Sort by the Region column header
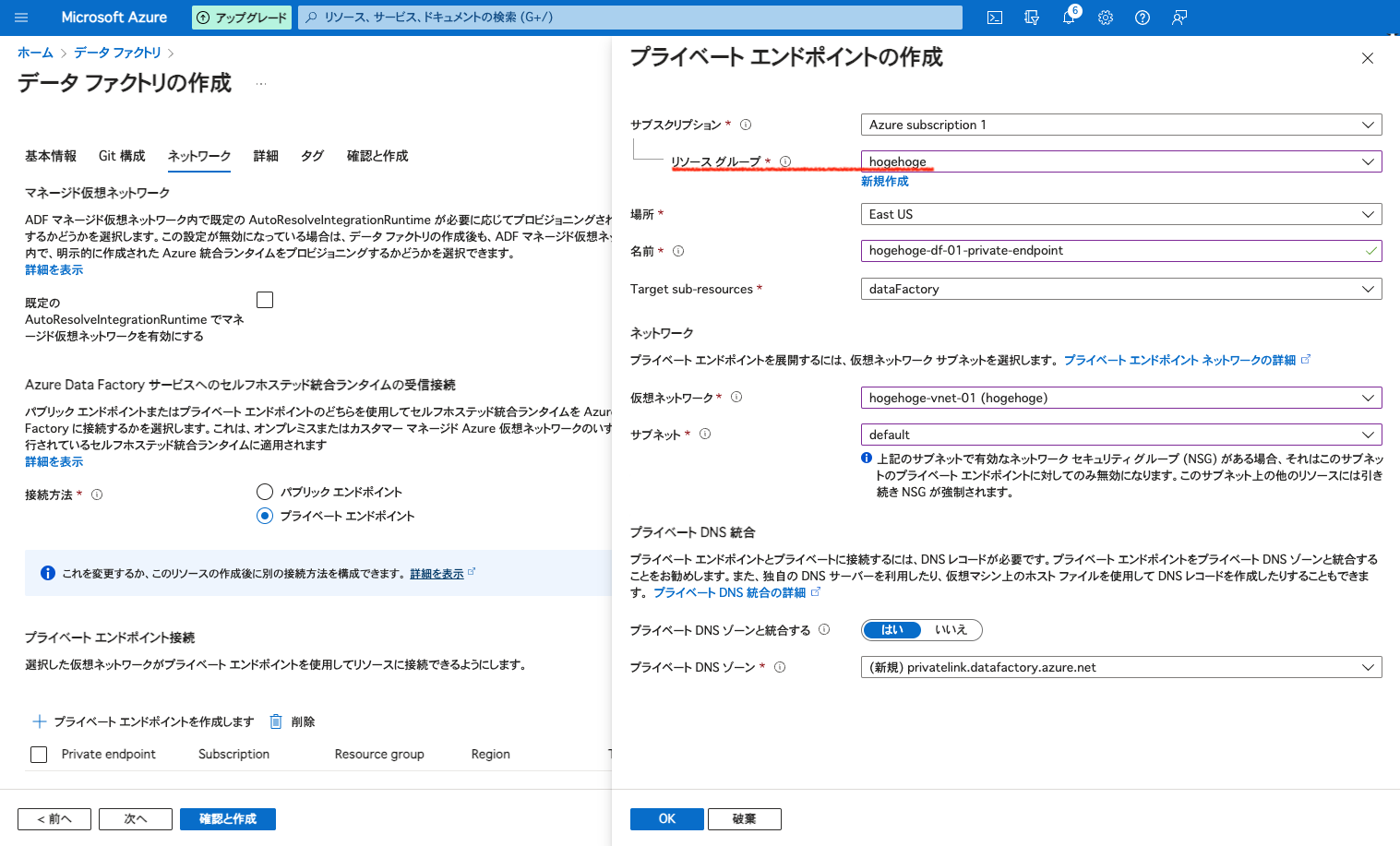This screenshot has width=1400, height=846. tap(491, 755)
